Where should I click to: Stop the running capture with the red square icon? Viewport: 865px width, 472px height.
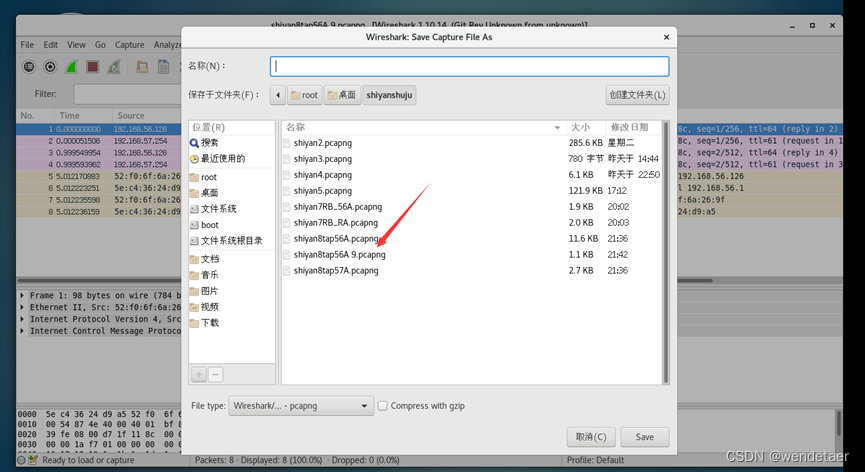[92, 67]
